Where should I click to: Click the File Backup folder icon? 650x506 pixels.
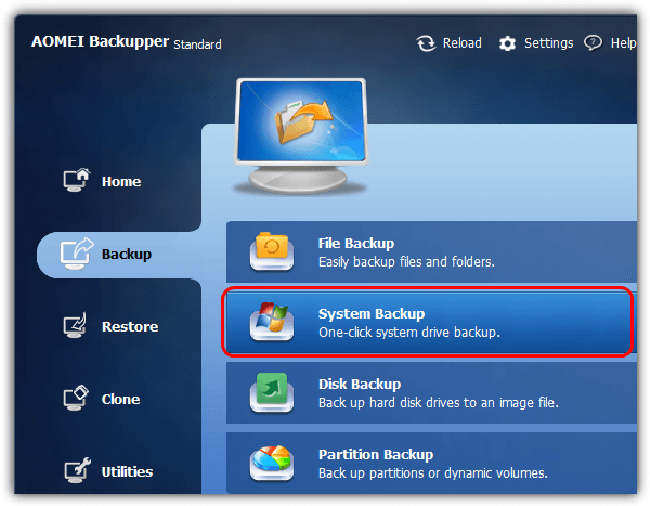point(272,252)
